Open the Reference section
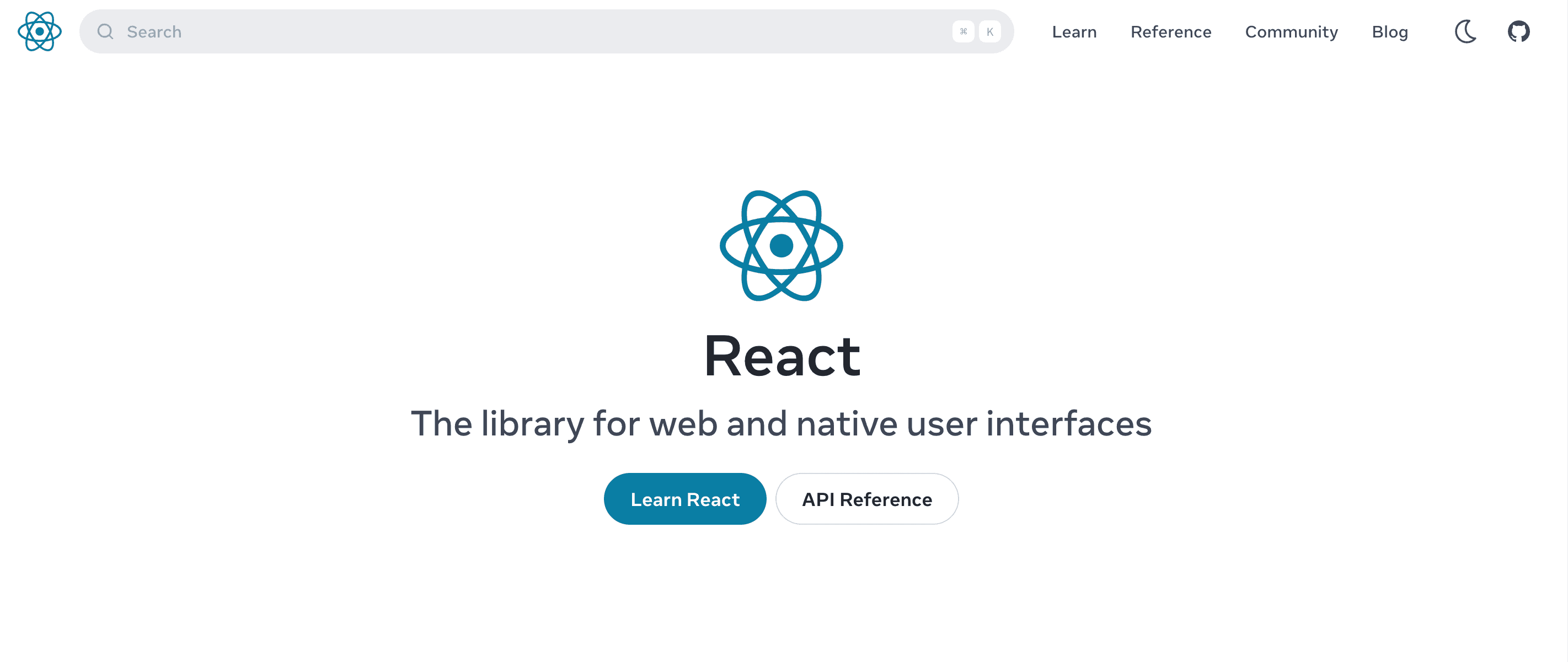1568x662 pixels. pos(1170,31)
